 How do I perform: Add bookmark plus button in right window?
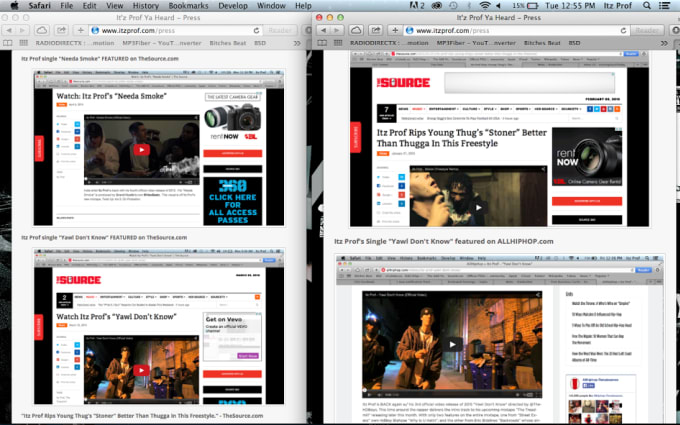[395, 30]
